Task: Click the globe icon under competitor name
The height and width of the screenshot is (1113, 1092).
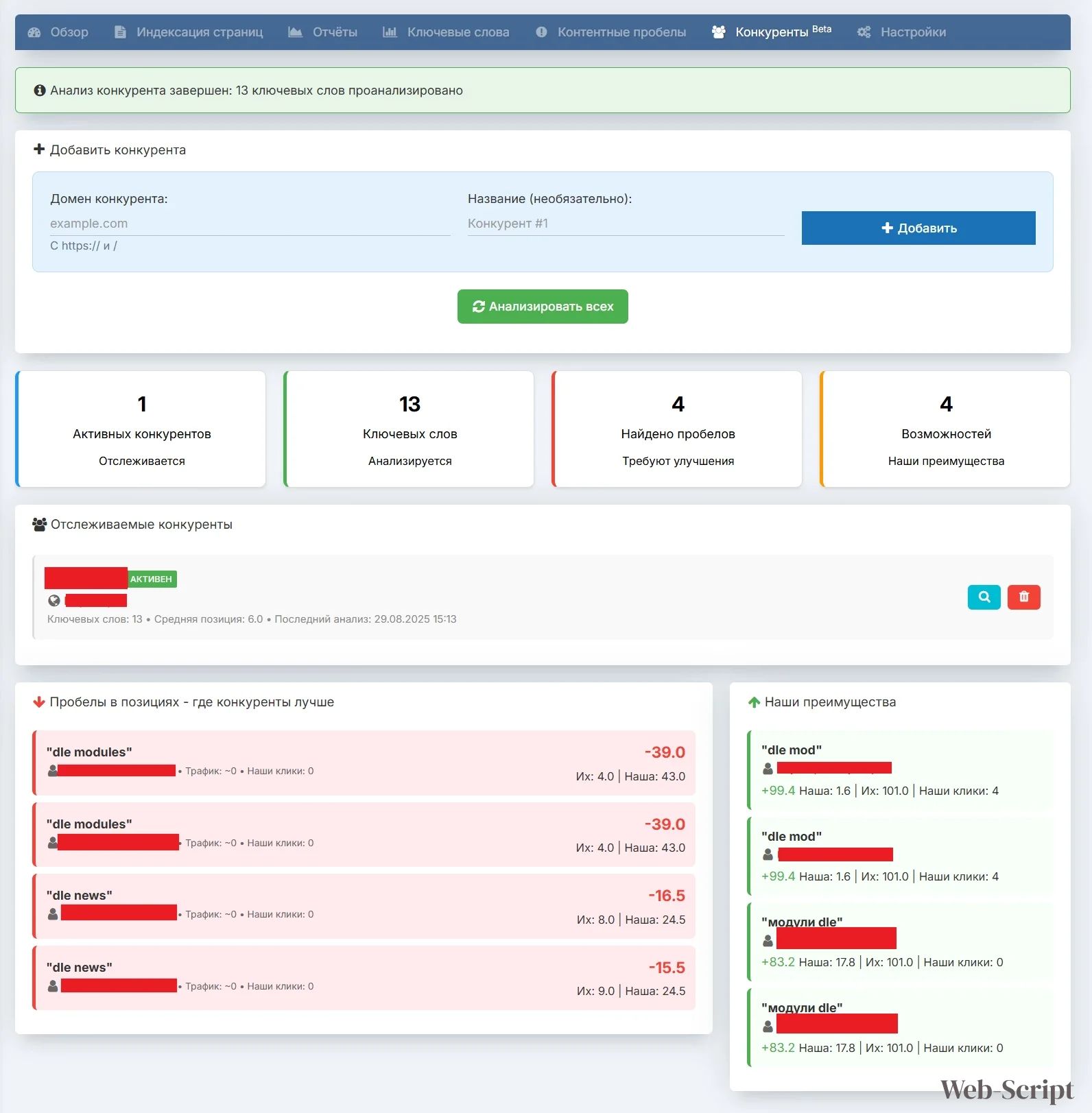Action: click(x=54, y=601)
